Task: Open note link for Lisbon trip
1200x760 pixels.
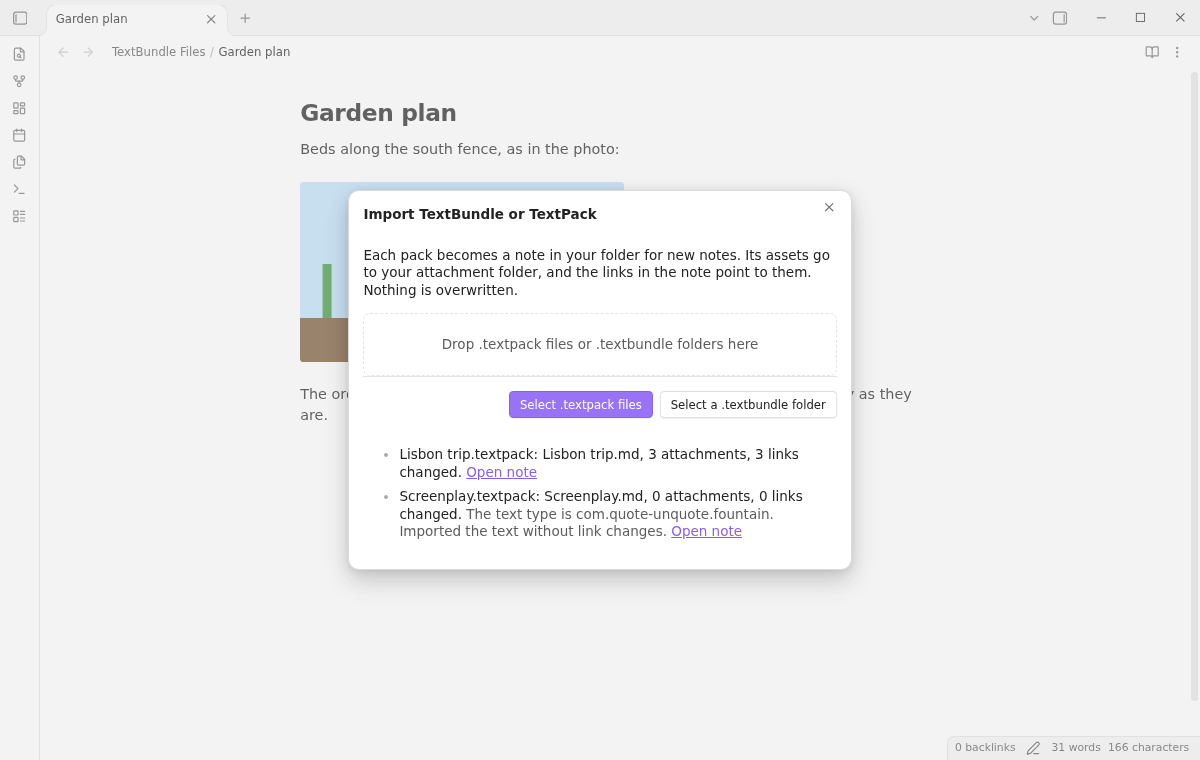Action: [x=501, y=472]
